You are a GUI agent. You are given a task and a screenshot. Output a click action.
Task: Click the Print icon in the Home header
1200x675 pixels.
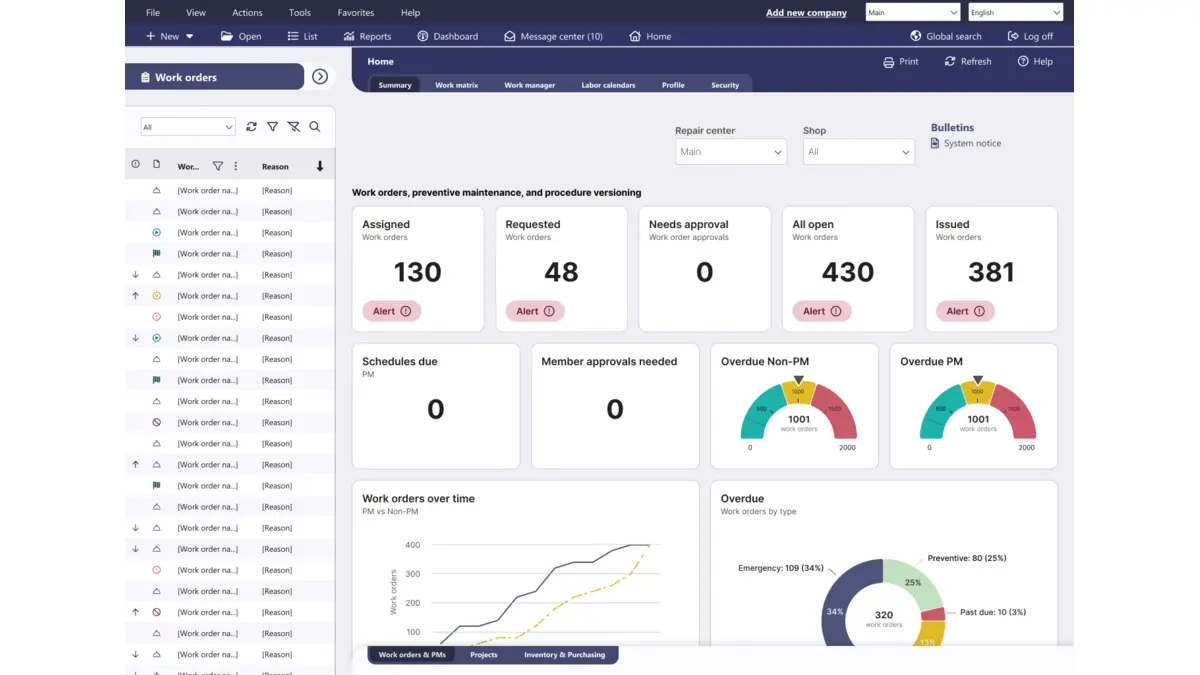click(889, 62)
